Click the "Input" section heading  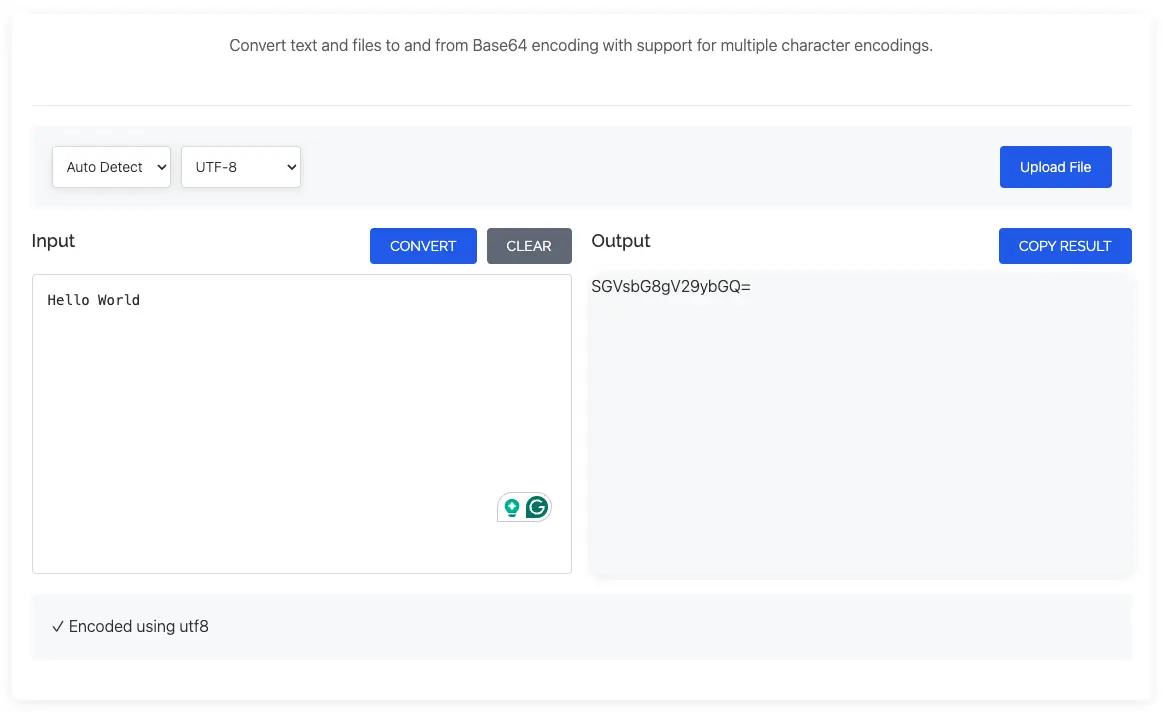[x=53, y=241]
